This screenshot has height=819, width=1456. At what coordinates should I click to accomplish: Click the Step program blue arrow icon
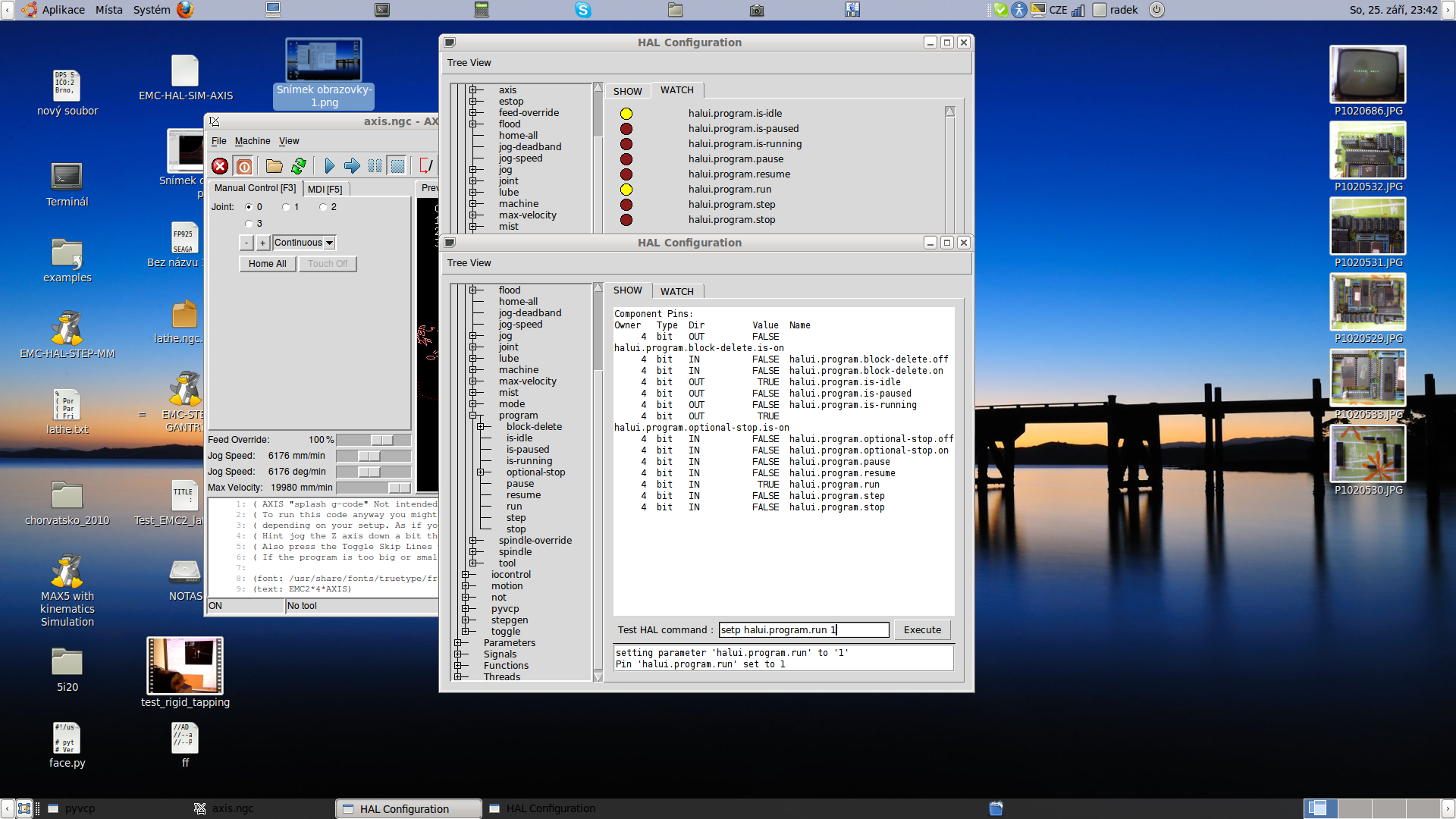(x=352, y=166)
